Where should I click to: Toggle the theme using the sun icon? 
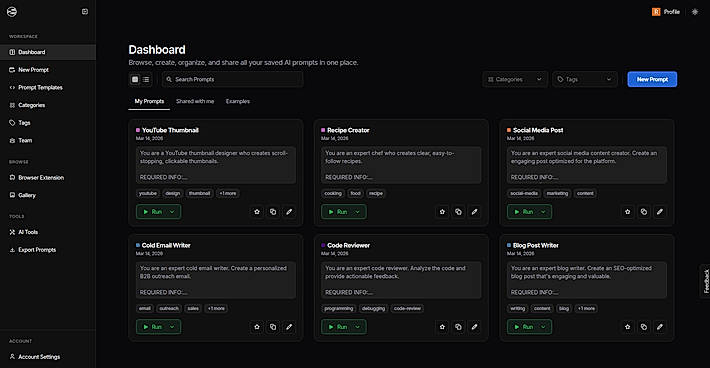tap(695, 12)
